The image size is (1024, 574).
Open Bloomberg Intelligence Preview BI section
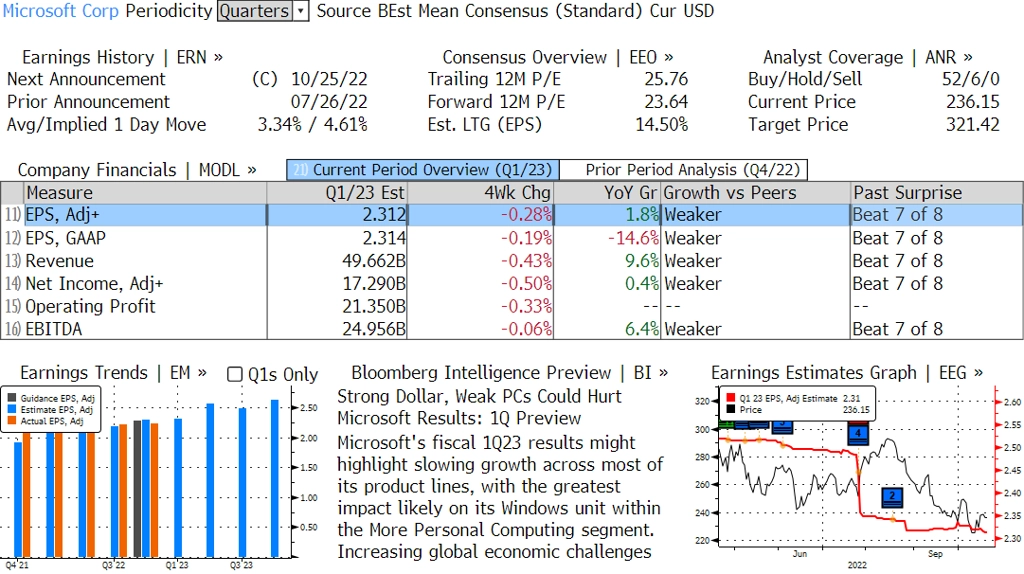click(509, 373)
